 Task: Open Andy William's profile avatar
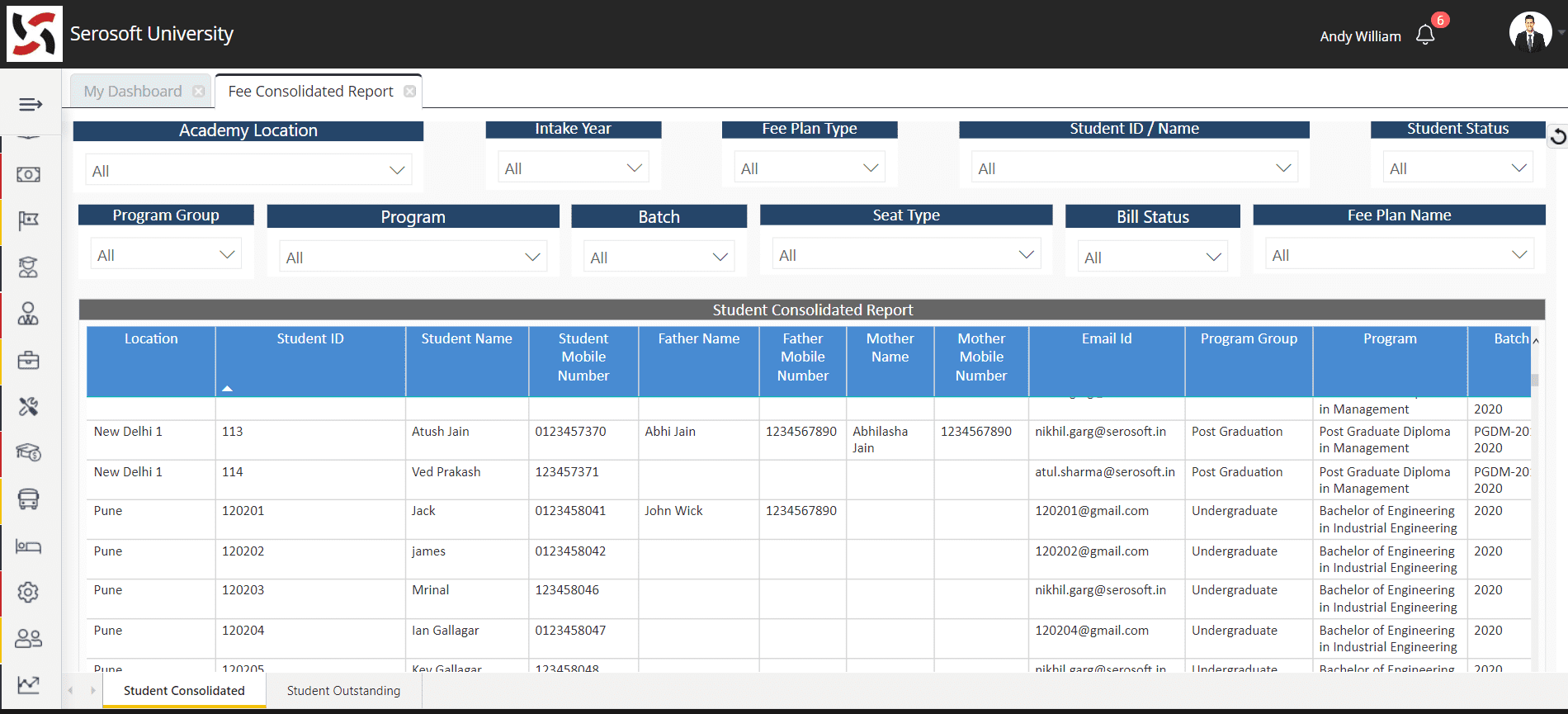click(x=1531, y=33)
